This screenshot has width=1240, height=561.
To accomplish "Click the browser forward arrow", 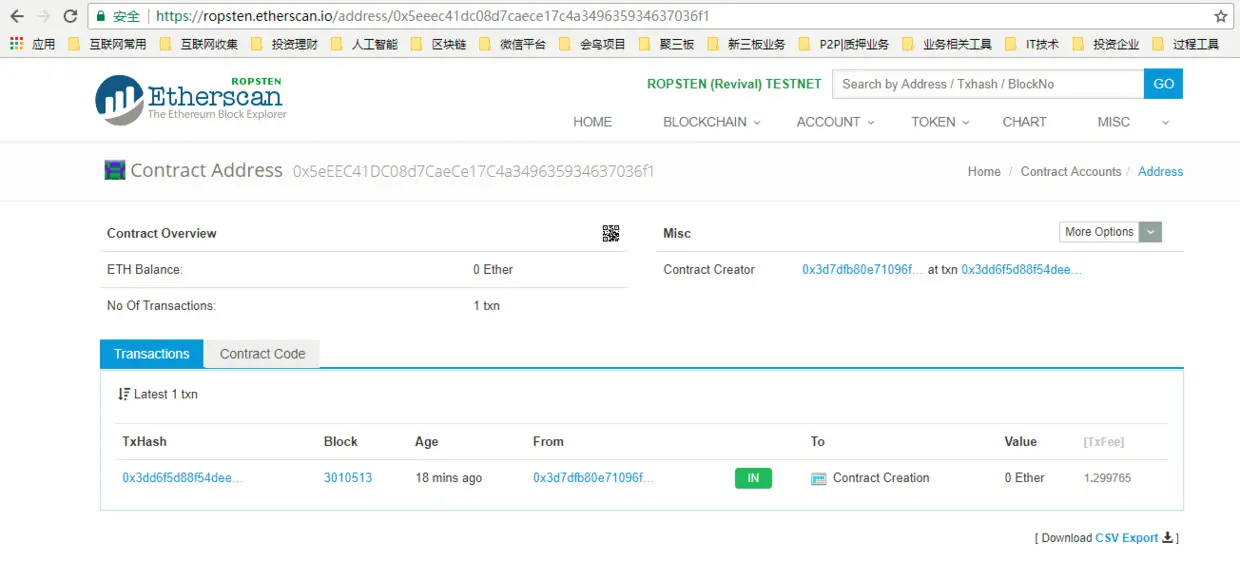I will click(x=43, y=16).
